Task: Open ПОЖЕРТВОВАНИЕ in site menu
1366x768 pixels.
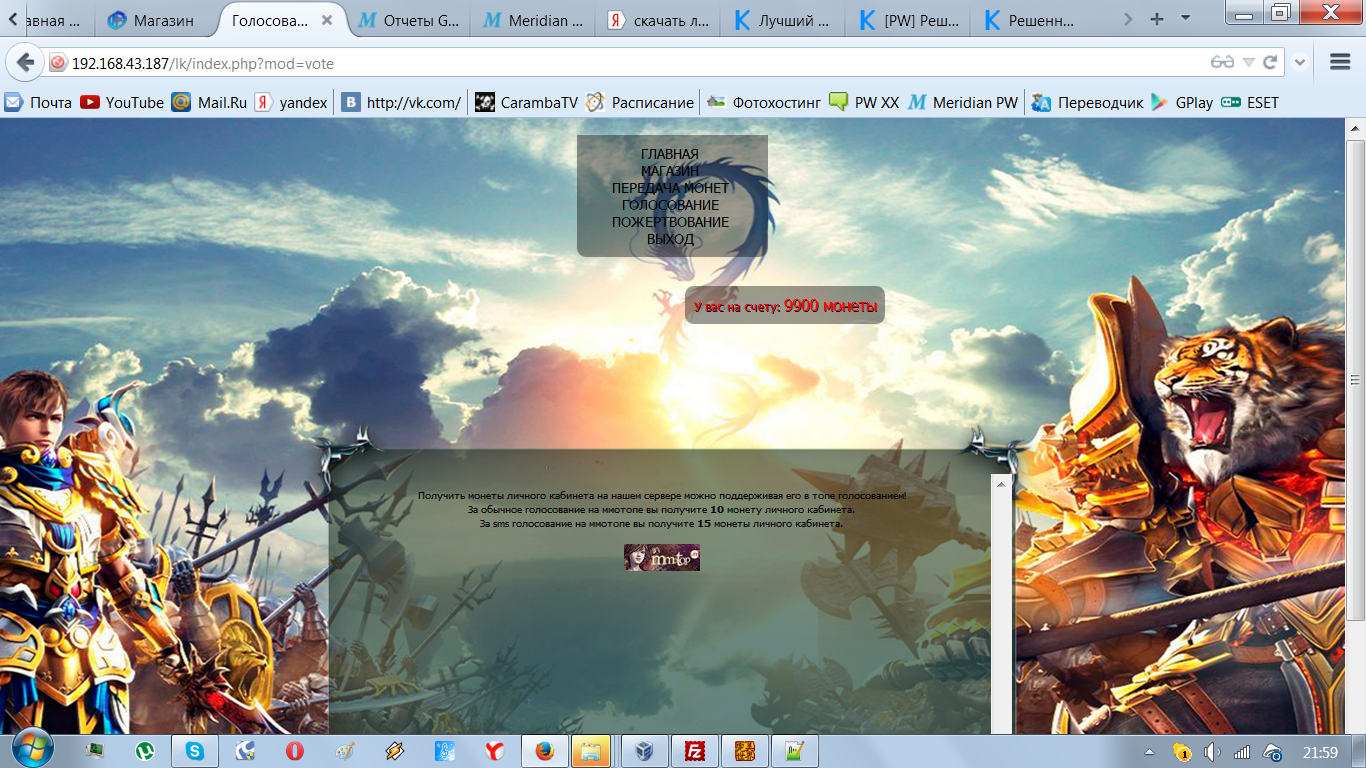Action: [670, 222]
